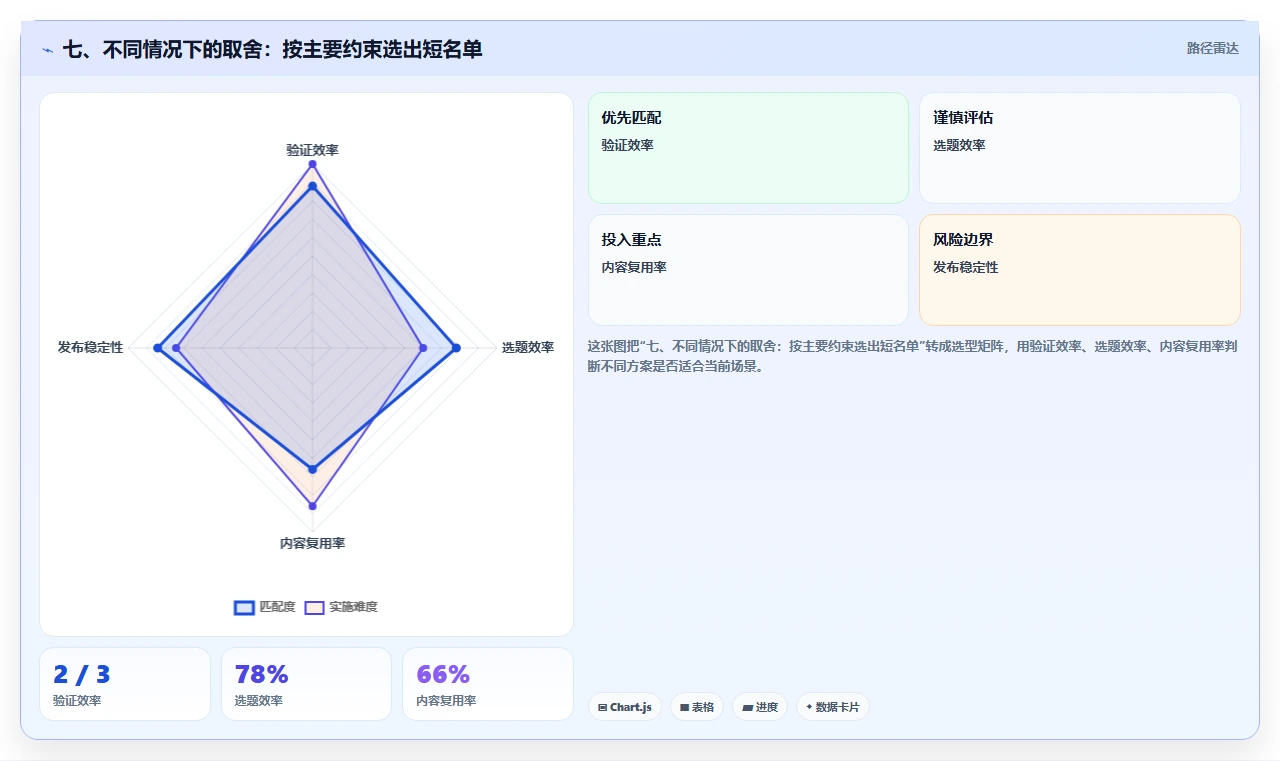The height and width of the screenshot is (761, 1280).
Task: Toggle the 匹配度 legend swatch
Action: pyautogui.click(x=245, y=607)
